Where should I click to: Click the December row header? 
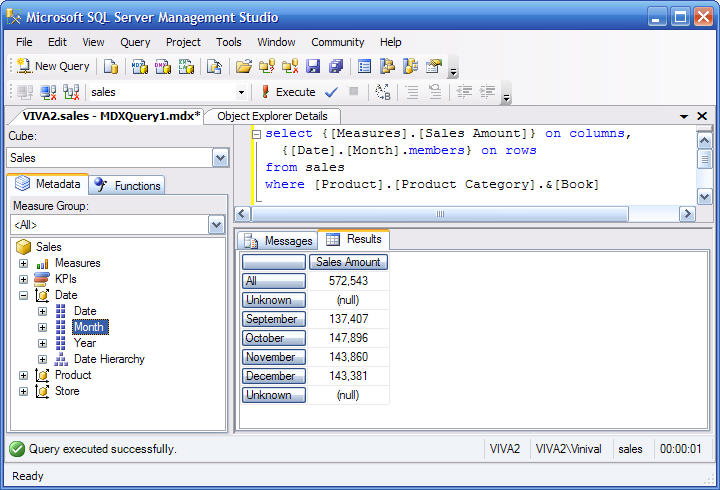(x=274, y=376)
